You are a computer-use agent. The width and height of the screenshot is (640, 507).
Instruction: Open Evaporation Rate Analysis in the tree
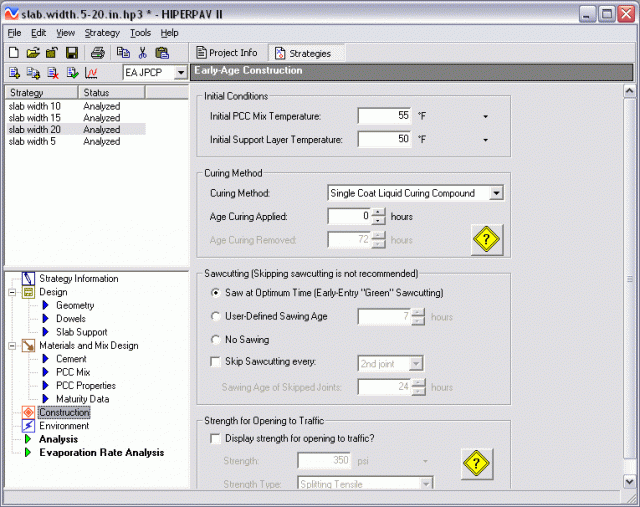101,452
